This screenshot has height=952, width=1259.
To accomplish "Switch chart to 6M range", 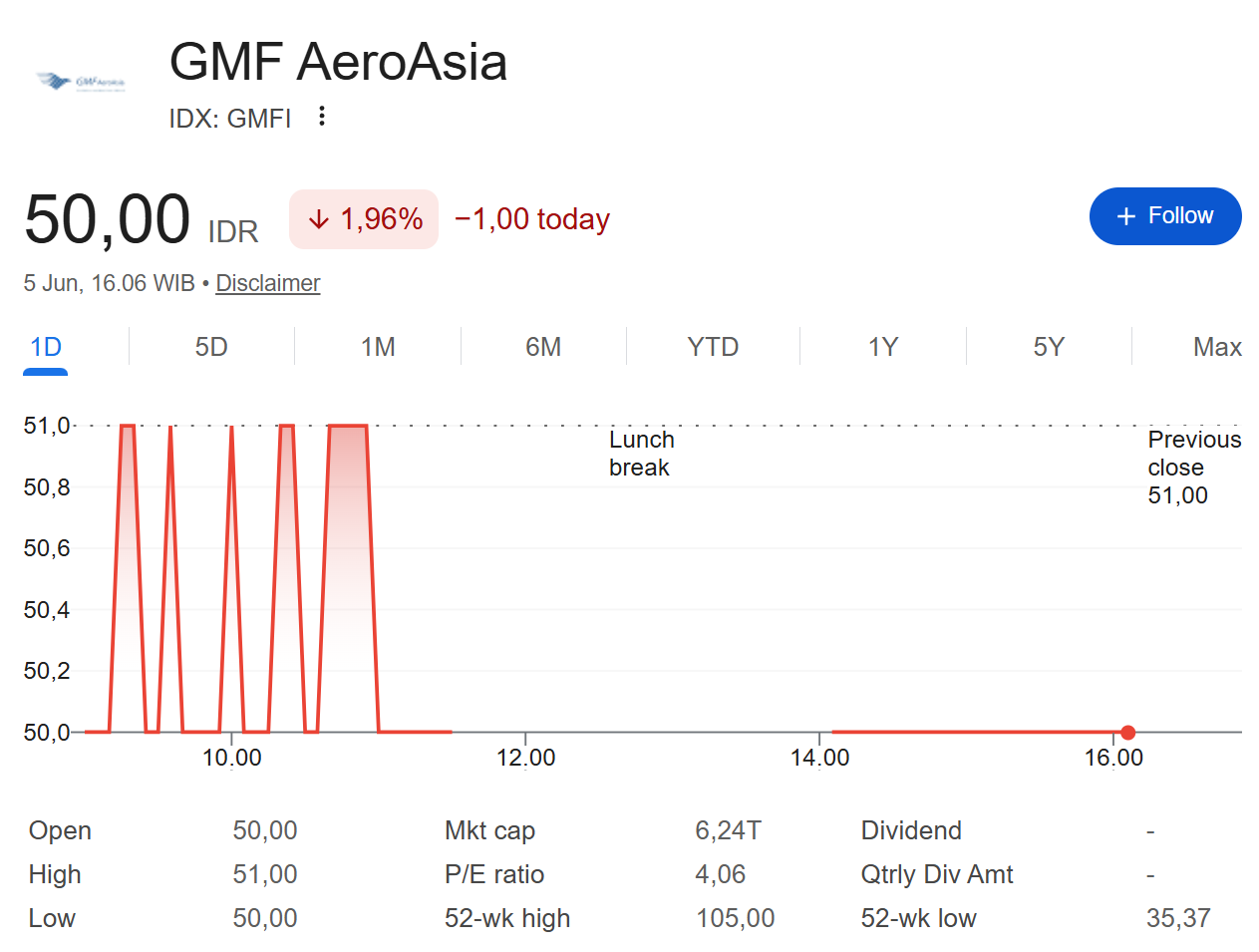I will (543, 347).
